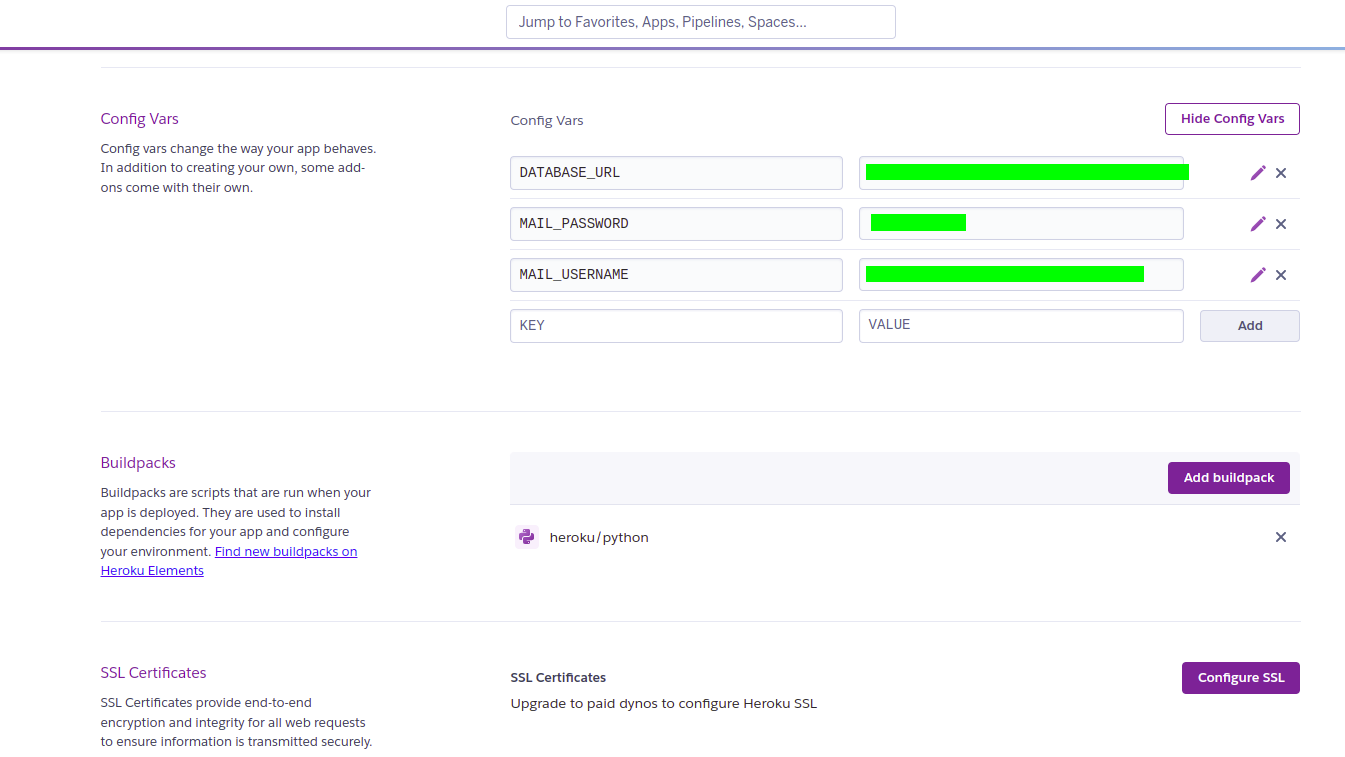Click the MAIL_USERNAME value field

click(1021, 275)
